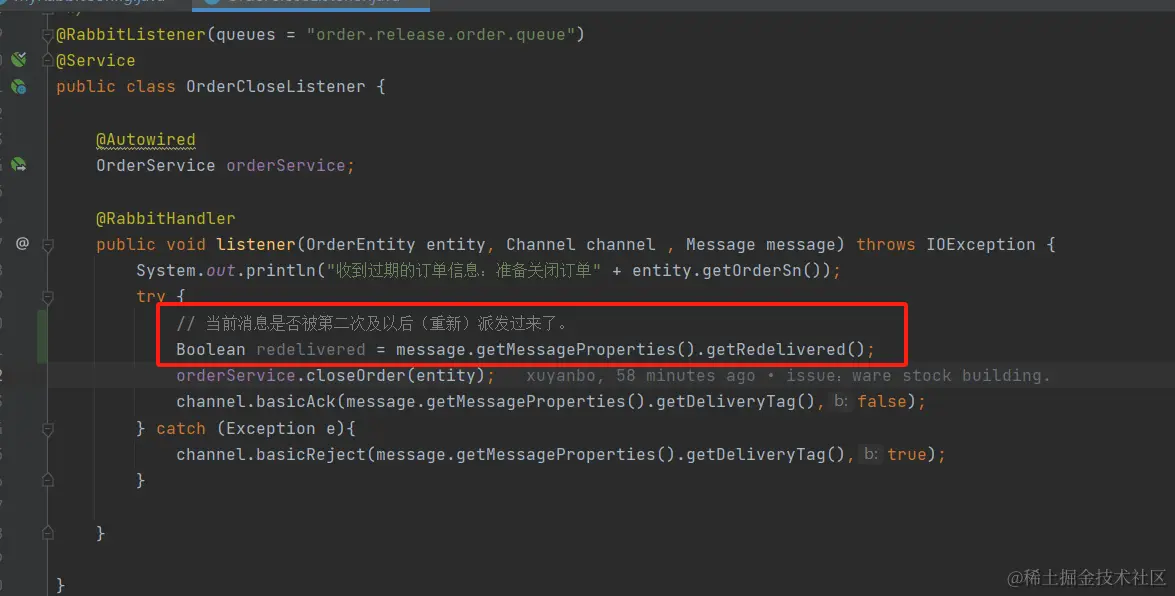The image size is (1175, 596).
Task: Click the OrderEntity parameter type
Action: [360, 244]
